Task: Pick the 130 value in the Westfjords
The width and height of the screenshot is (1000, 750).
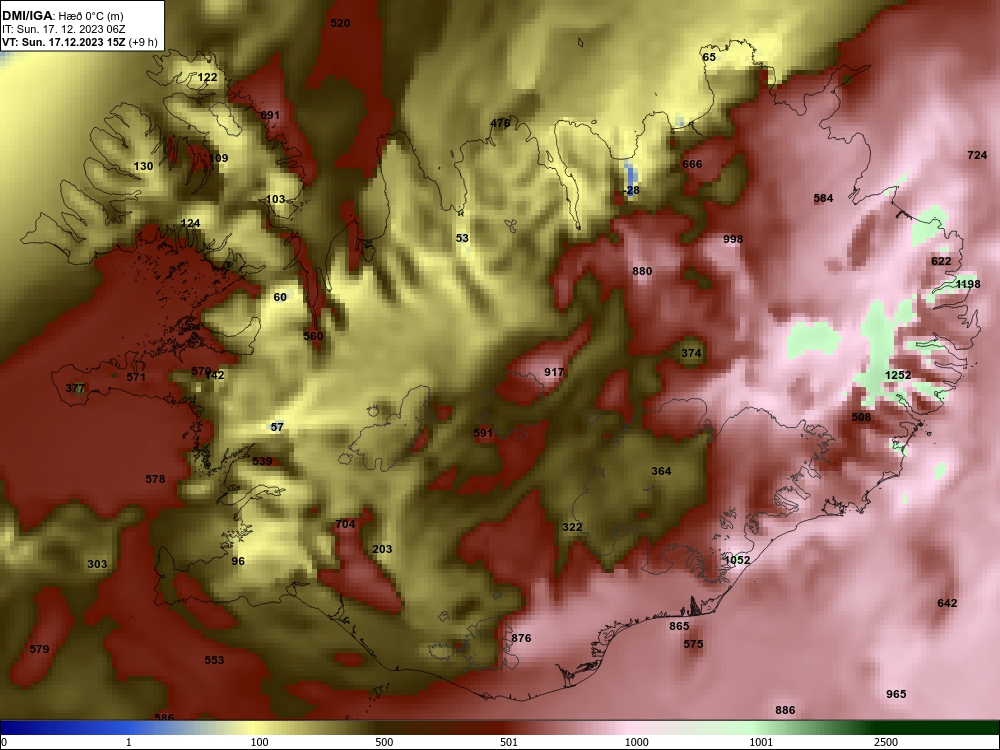Action: click(x=143, y=166)
